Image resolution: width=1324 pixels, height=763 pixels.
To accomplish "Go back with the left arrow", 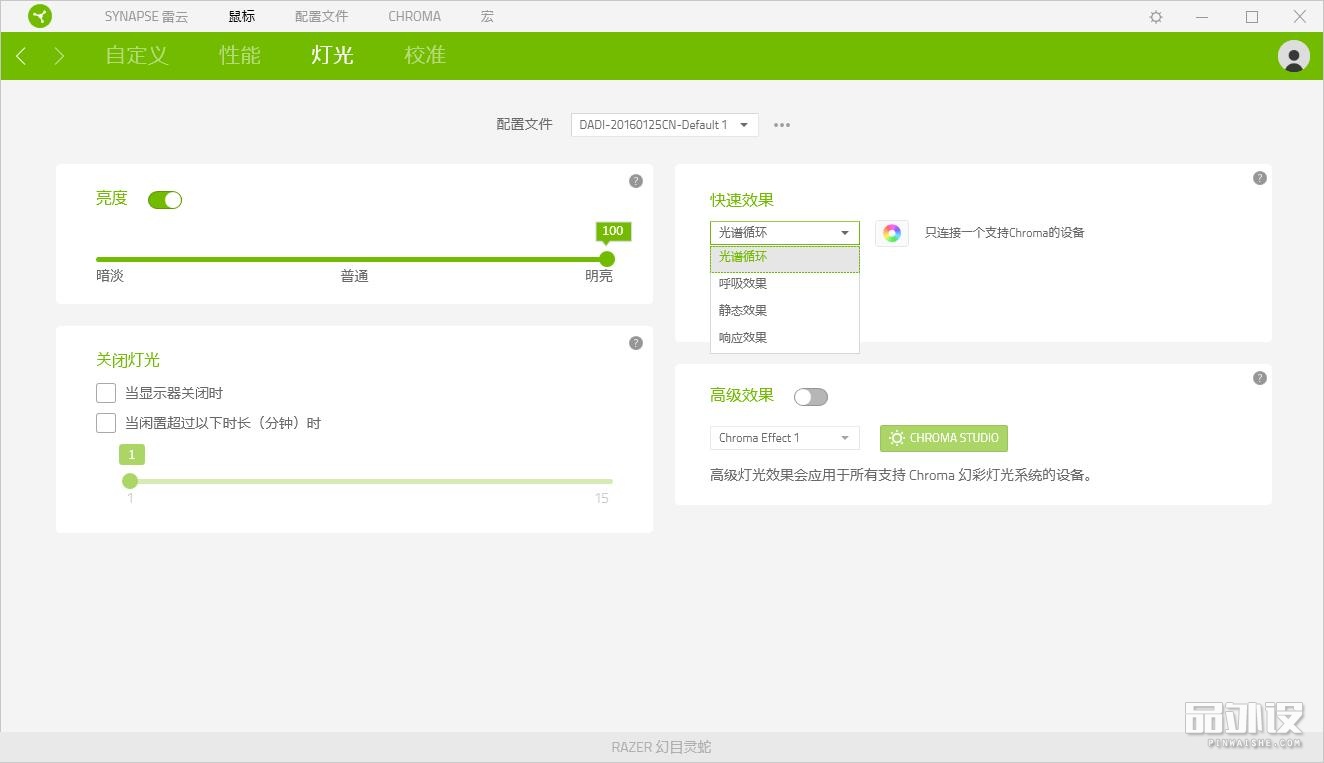I will click(x=21, y=56).
